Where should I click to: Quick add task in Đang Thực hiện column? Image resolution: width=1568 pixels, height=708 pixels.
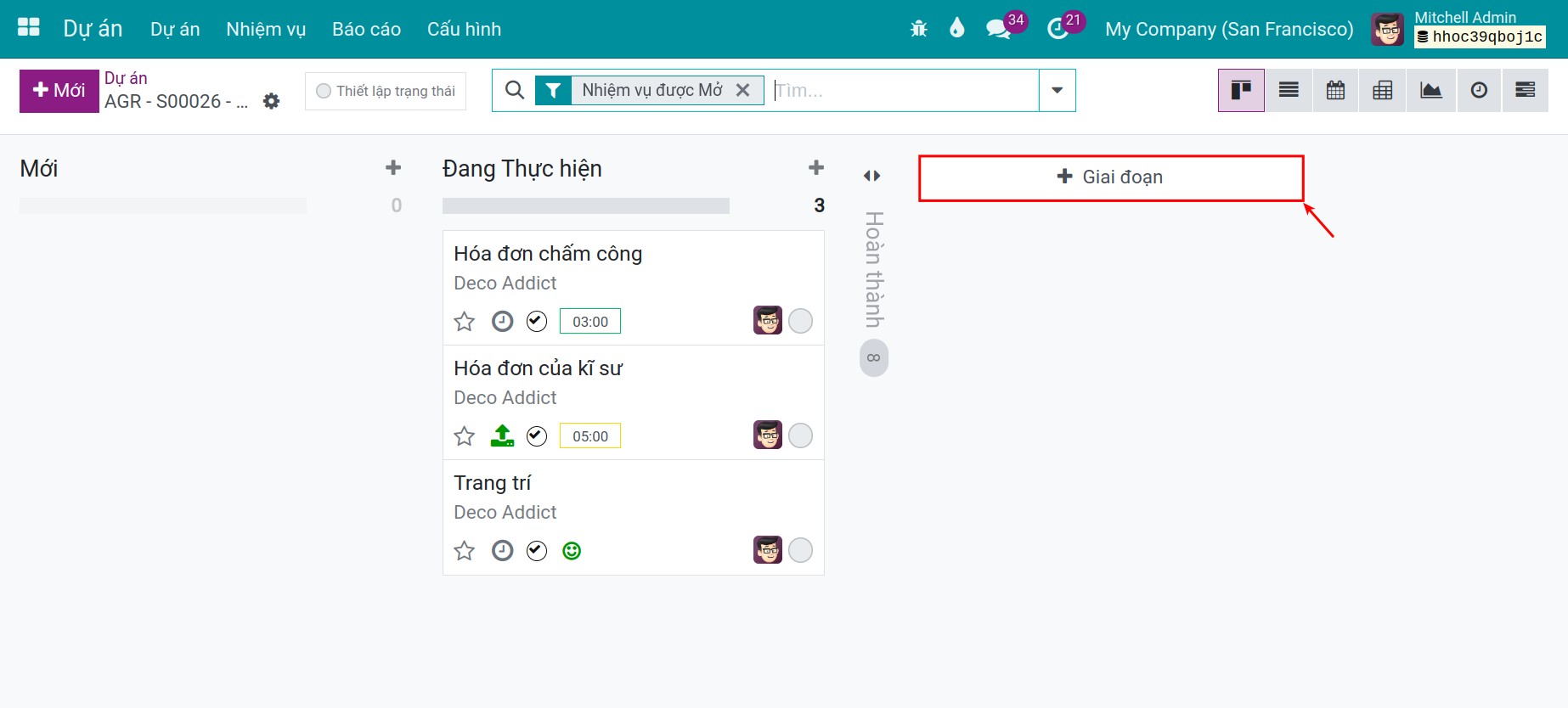point(816,167)
